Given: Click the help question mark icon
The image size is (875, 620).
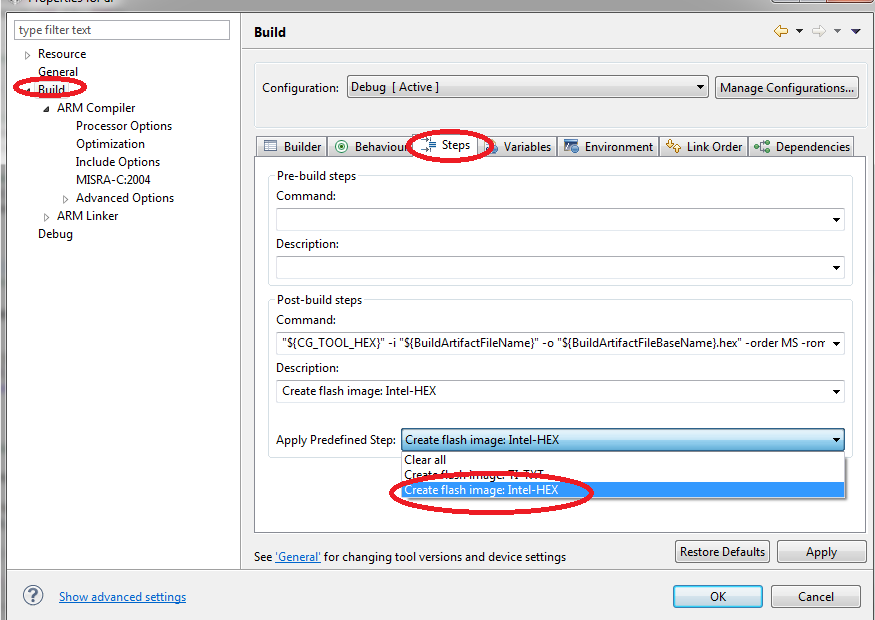Looking at the screenshot, I should [x=33, y=596].
